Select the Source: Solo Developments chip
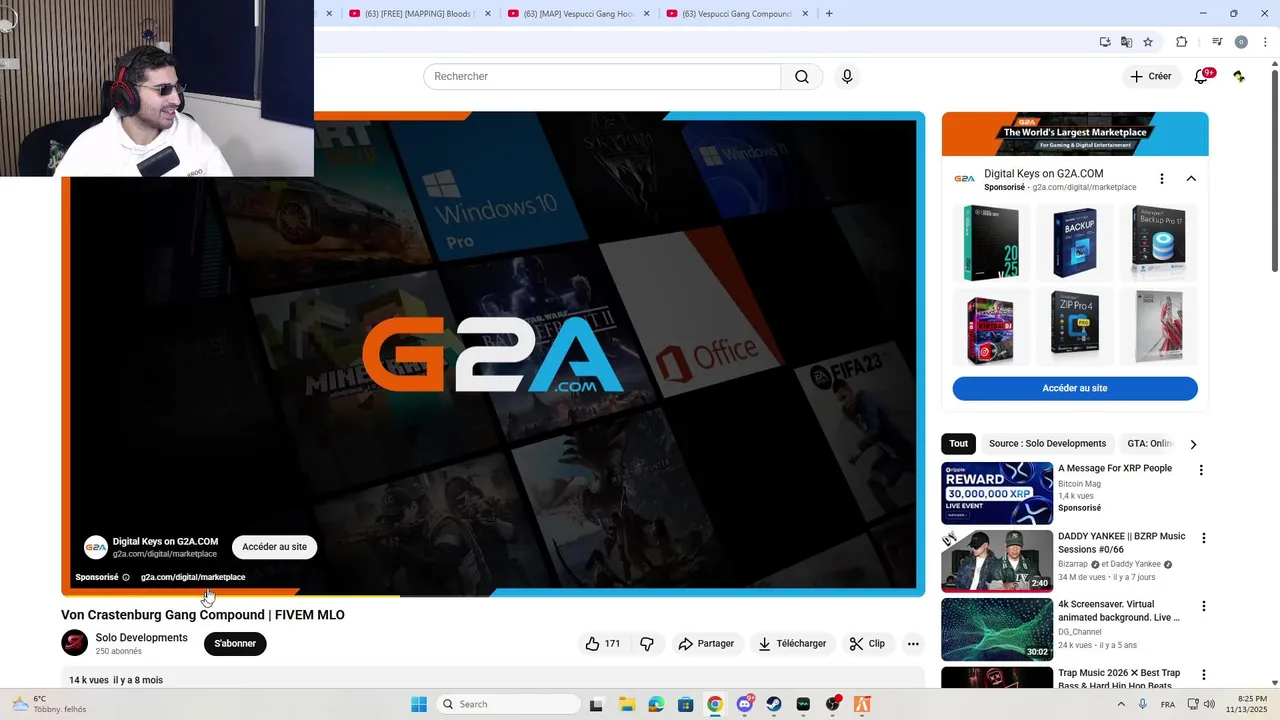 (x=1047, y=444)
